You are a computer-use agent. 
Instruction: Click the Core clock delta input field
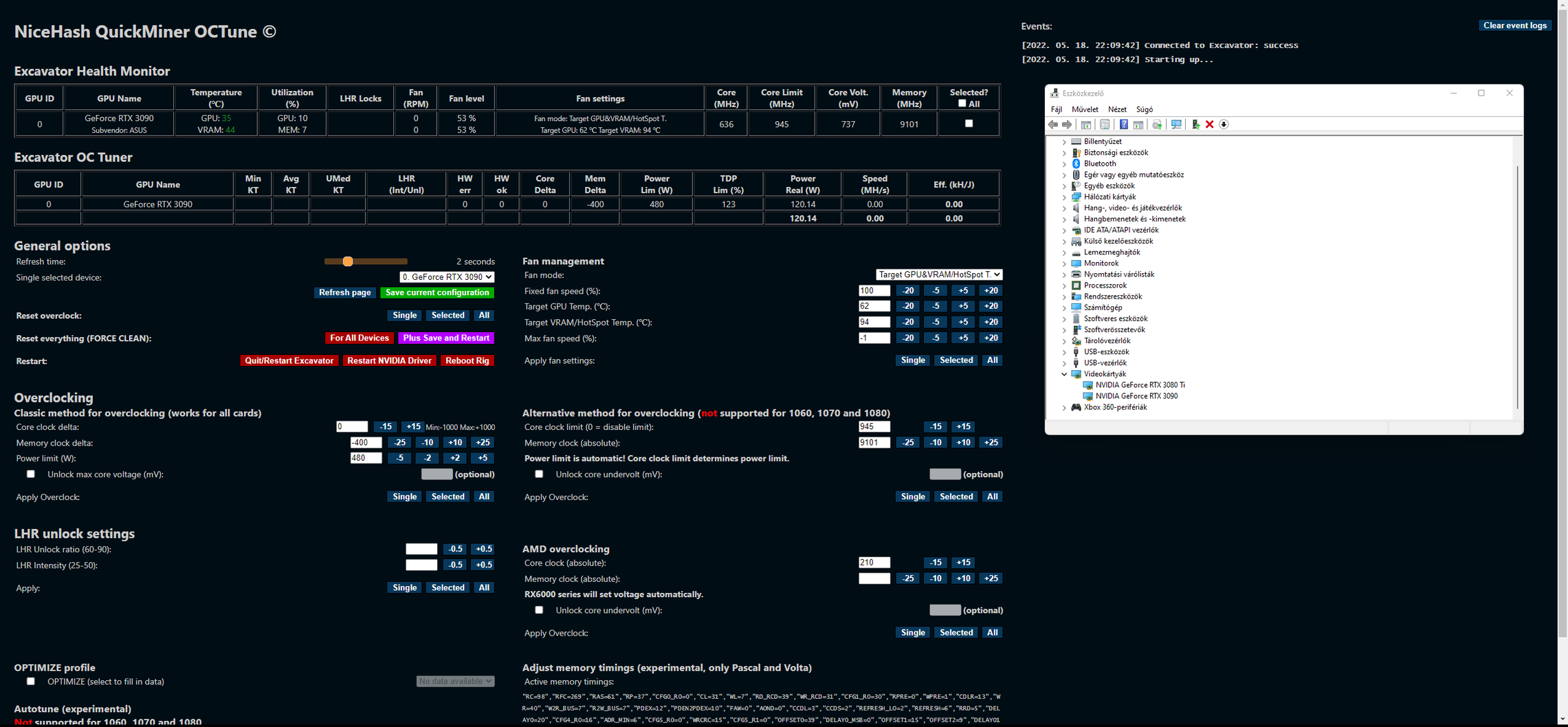coord(352,427)
